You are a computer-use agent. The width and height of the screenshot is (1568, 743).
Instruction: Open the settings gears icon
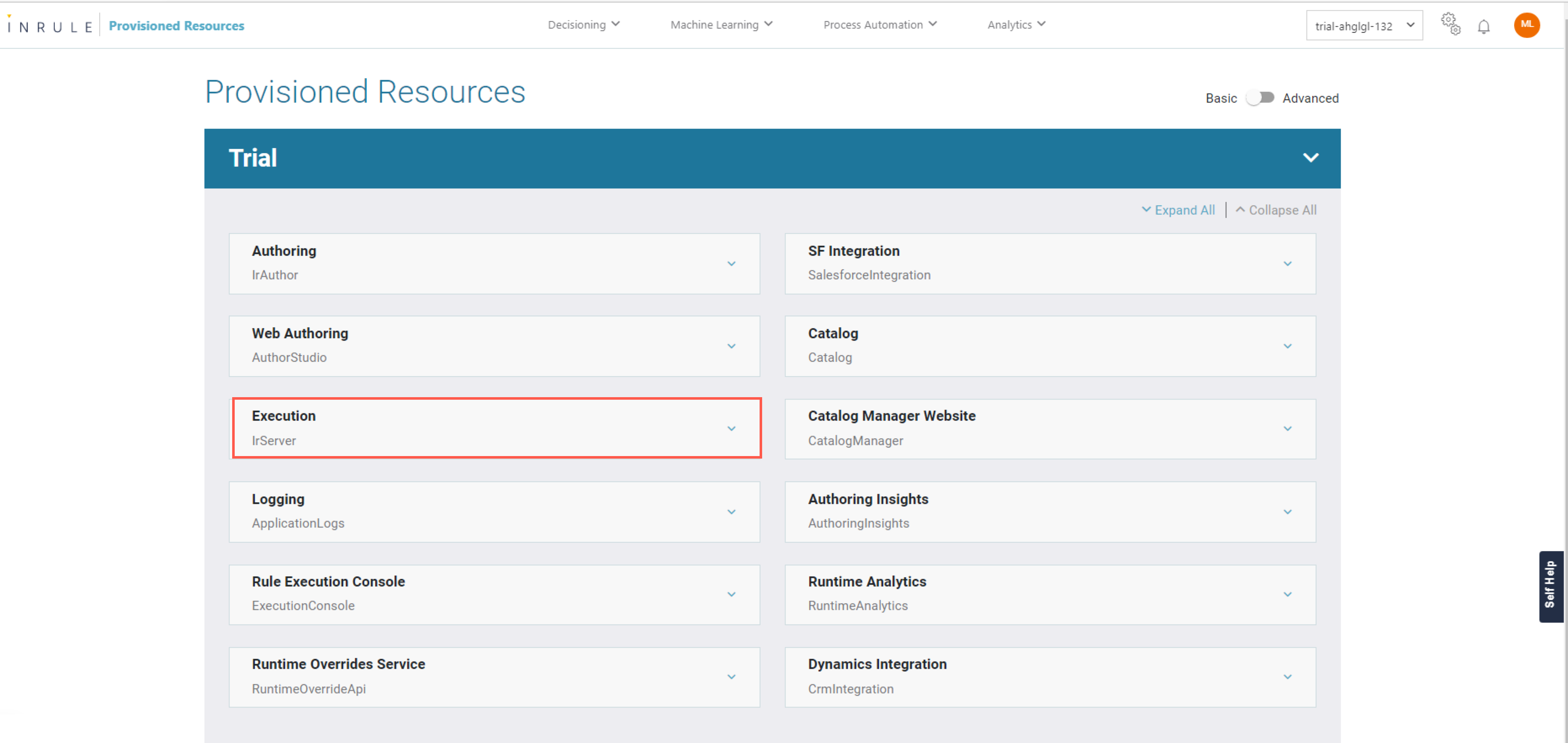pos(1451,24)
